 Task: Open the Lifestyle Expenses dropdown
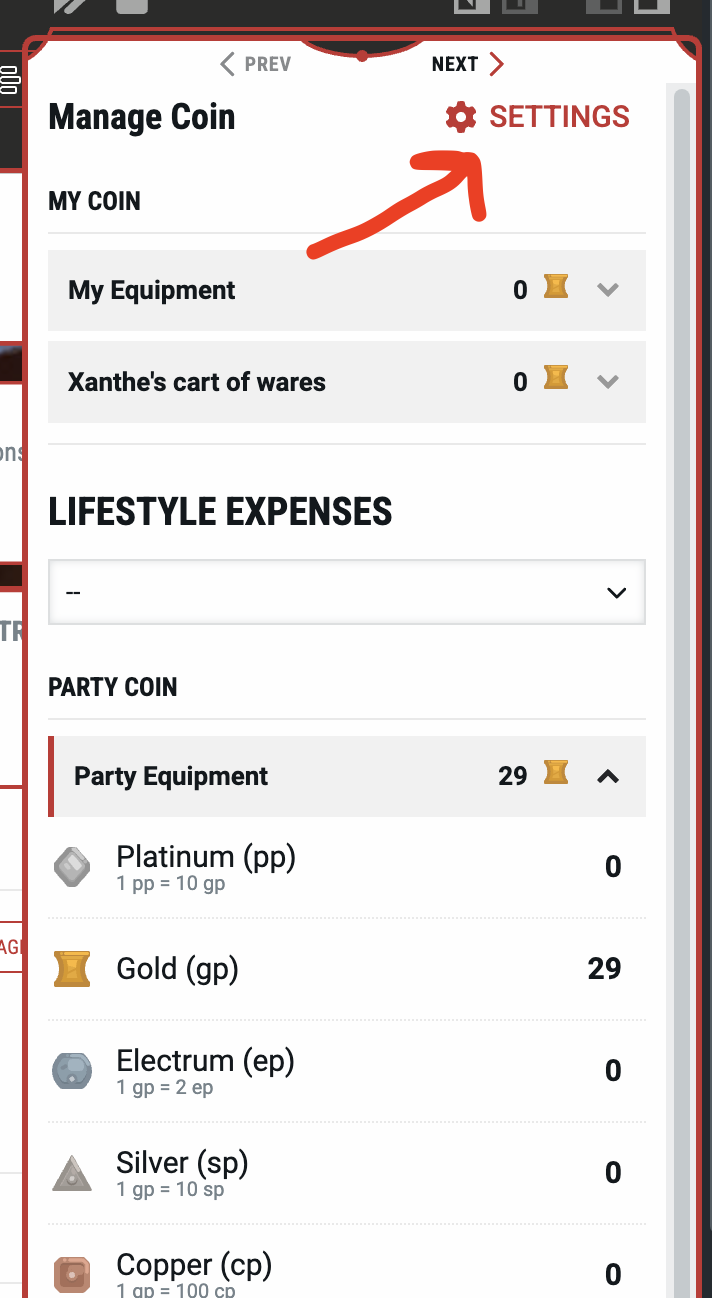tap(346, 592)
